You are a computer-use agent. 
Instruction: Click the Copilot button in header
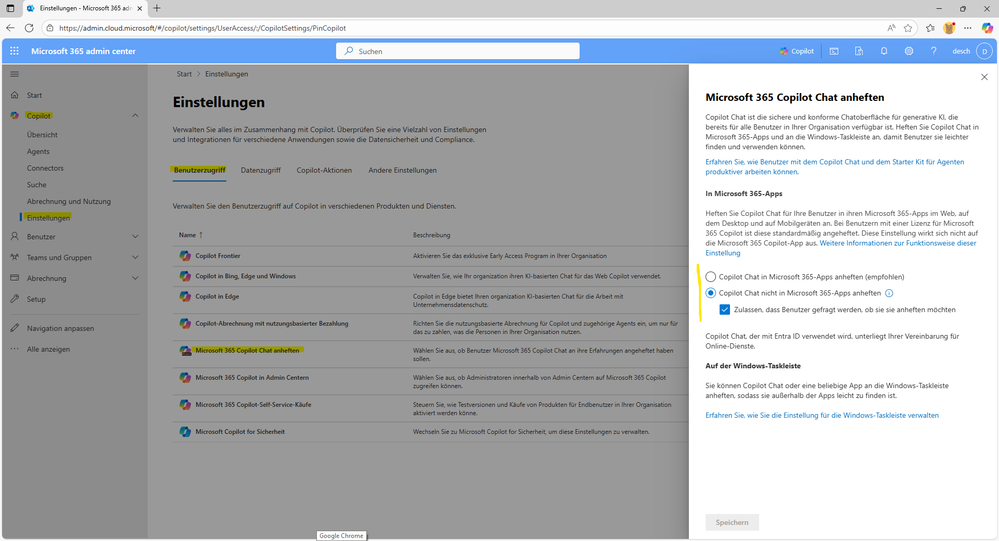[796, 51]
